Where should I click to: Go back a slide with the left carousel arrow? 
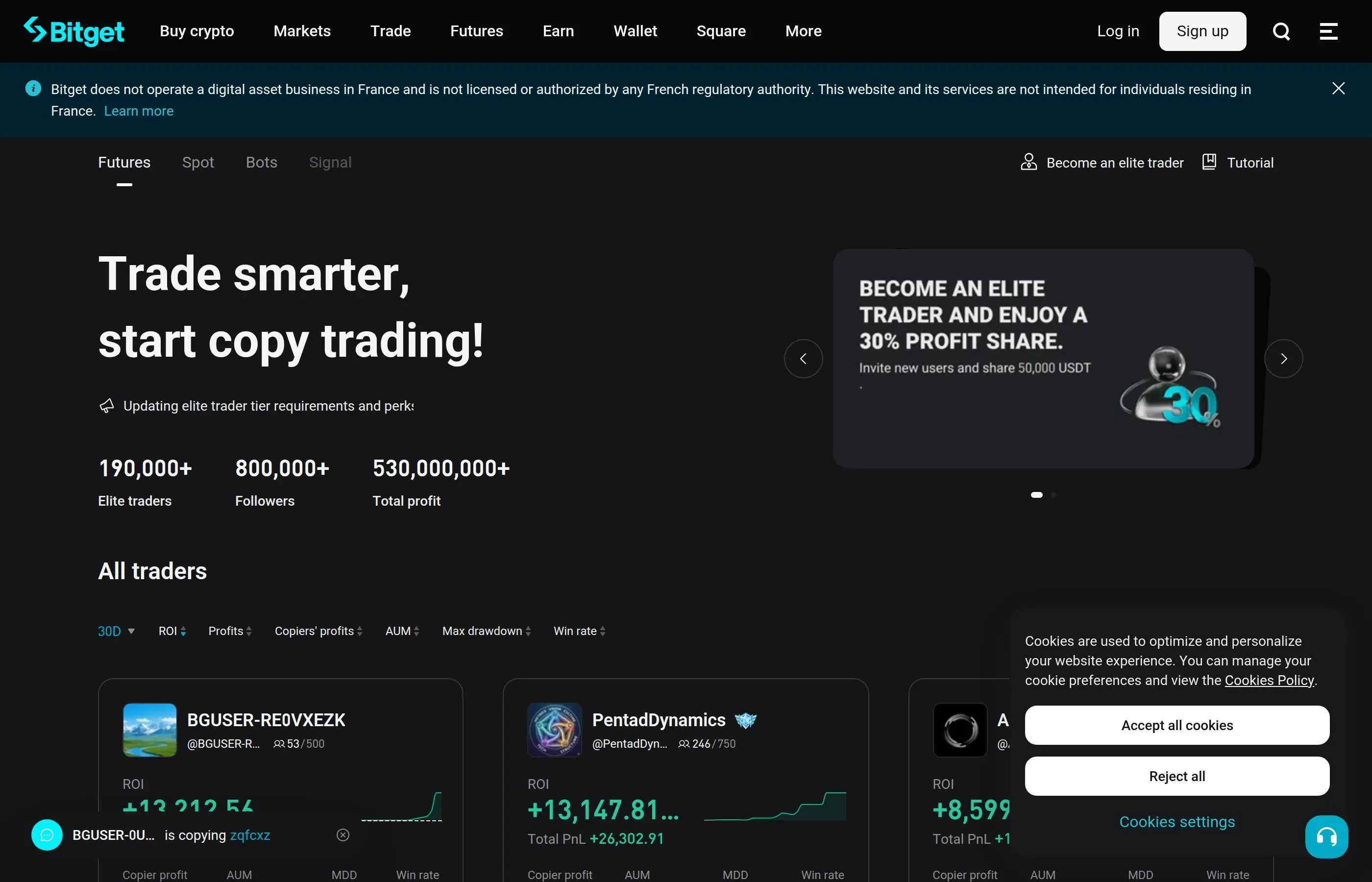point(804,358)
